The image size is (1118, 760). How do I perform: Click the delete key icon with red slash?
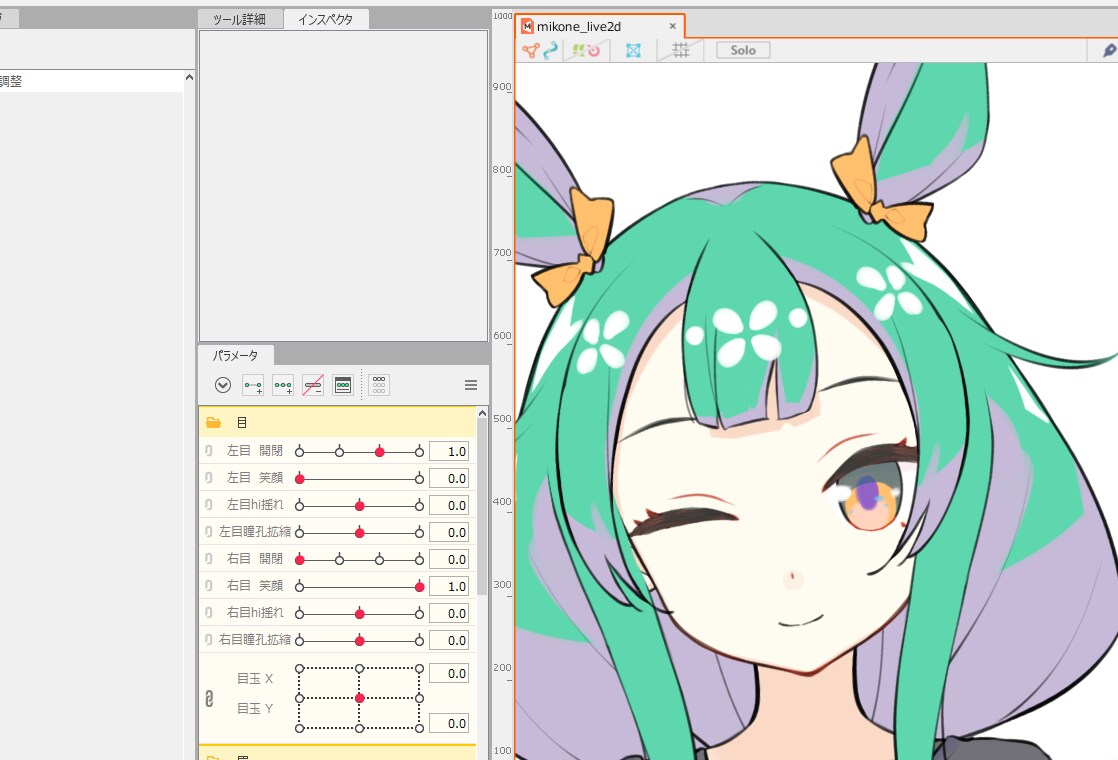(x=313, y=385)
